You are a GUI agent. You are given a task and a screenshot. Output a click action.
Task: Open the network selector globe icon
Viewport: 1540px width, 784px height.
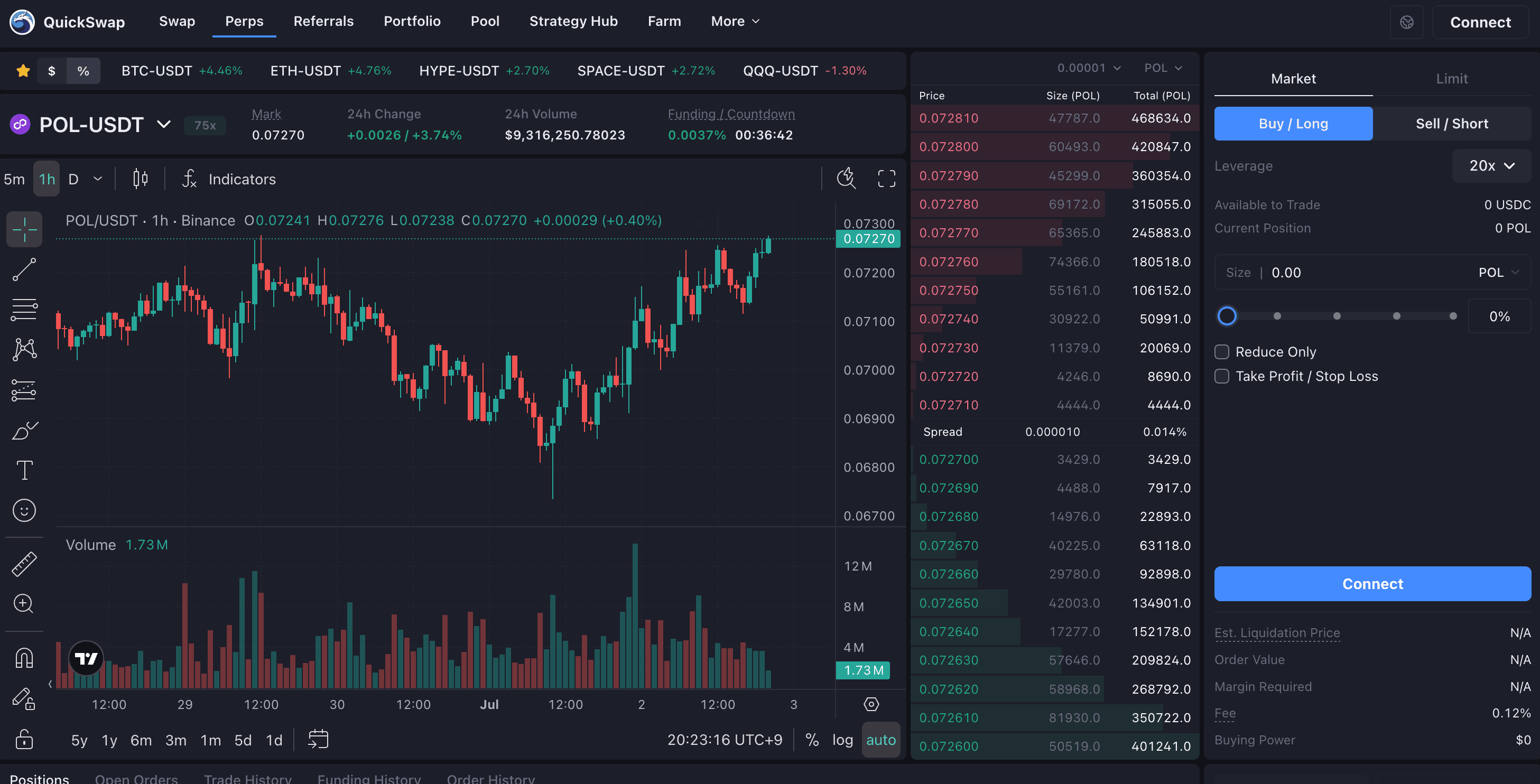click(1407, 22)
